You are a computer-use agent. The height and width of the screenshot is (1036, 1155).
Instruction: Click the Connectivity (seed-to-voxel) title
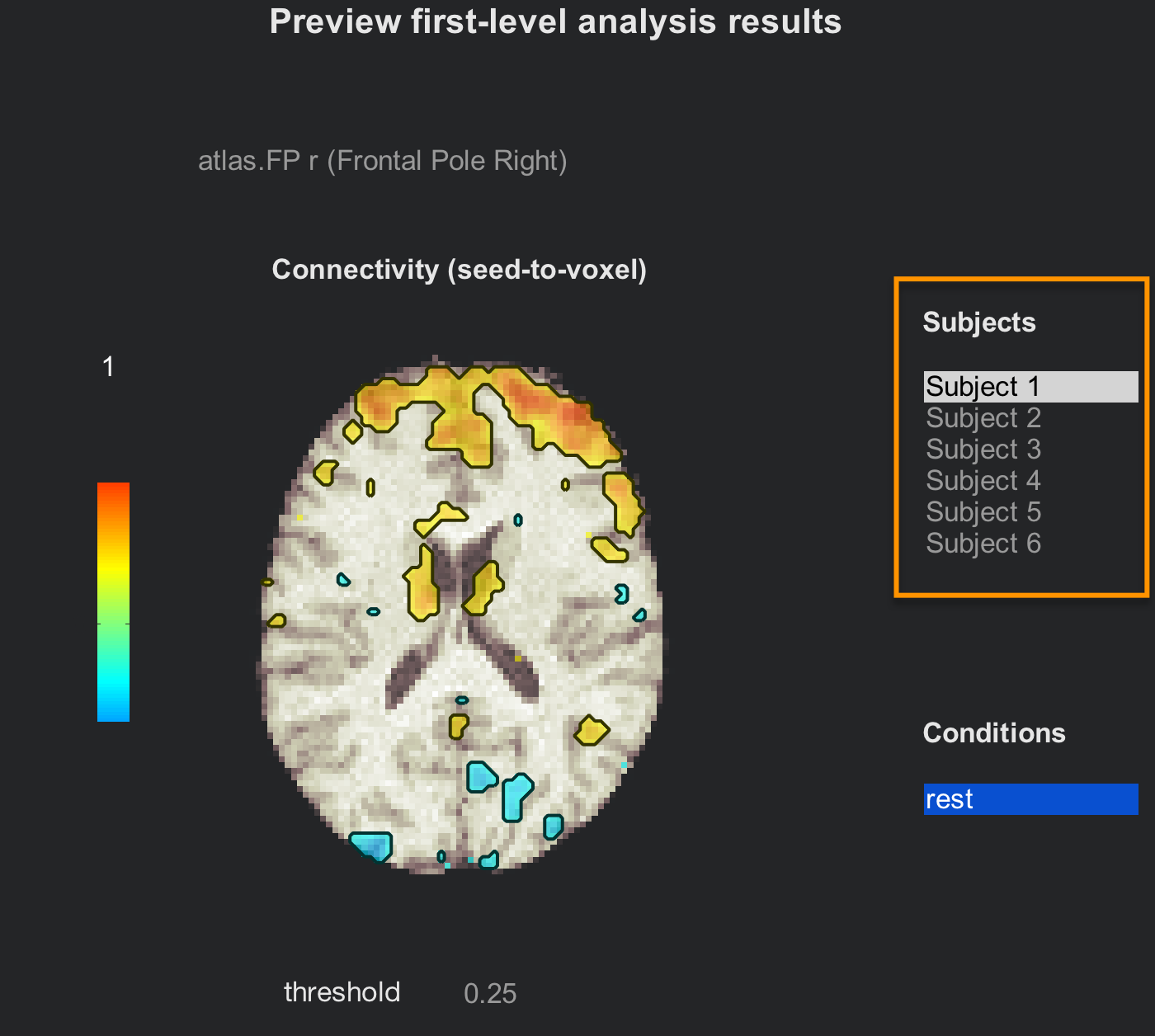(460, 270)
